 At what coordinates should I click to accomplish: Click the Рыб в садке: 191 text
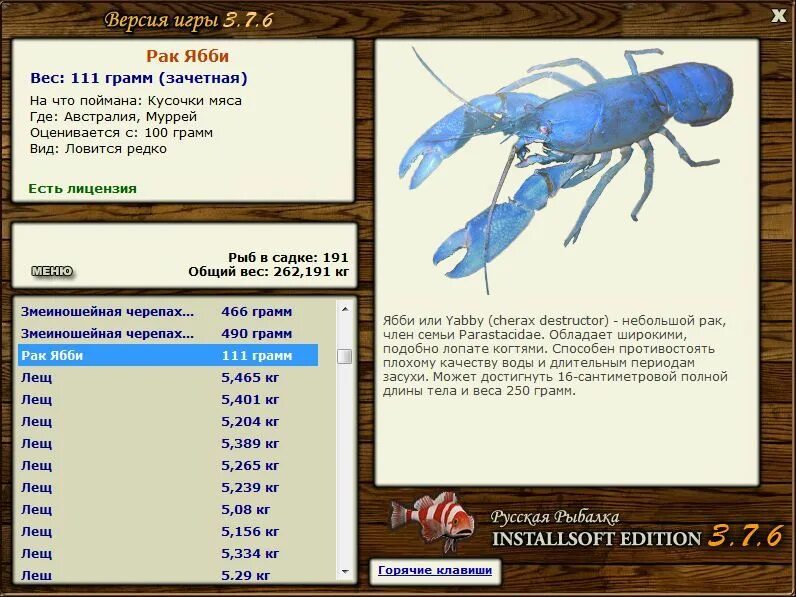pyautogui.click(x=288, y=257)
